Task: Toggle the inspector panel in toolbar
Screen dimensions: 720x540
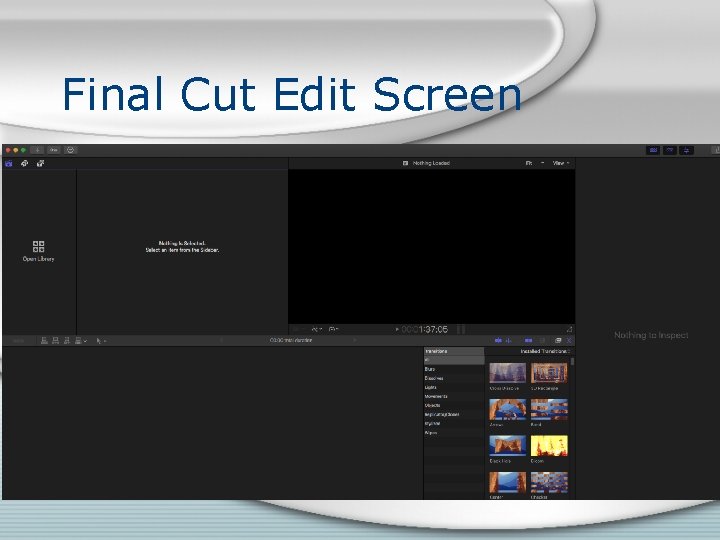Action: 687,150
